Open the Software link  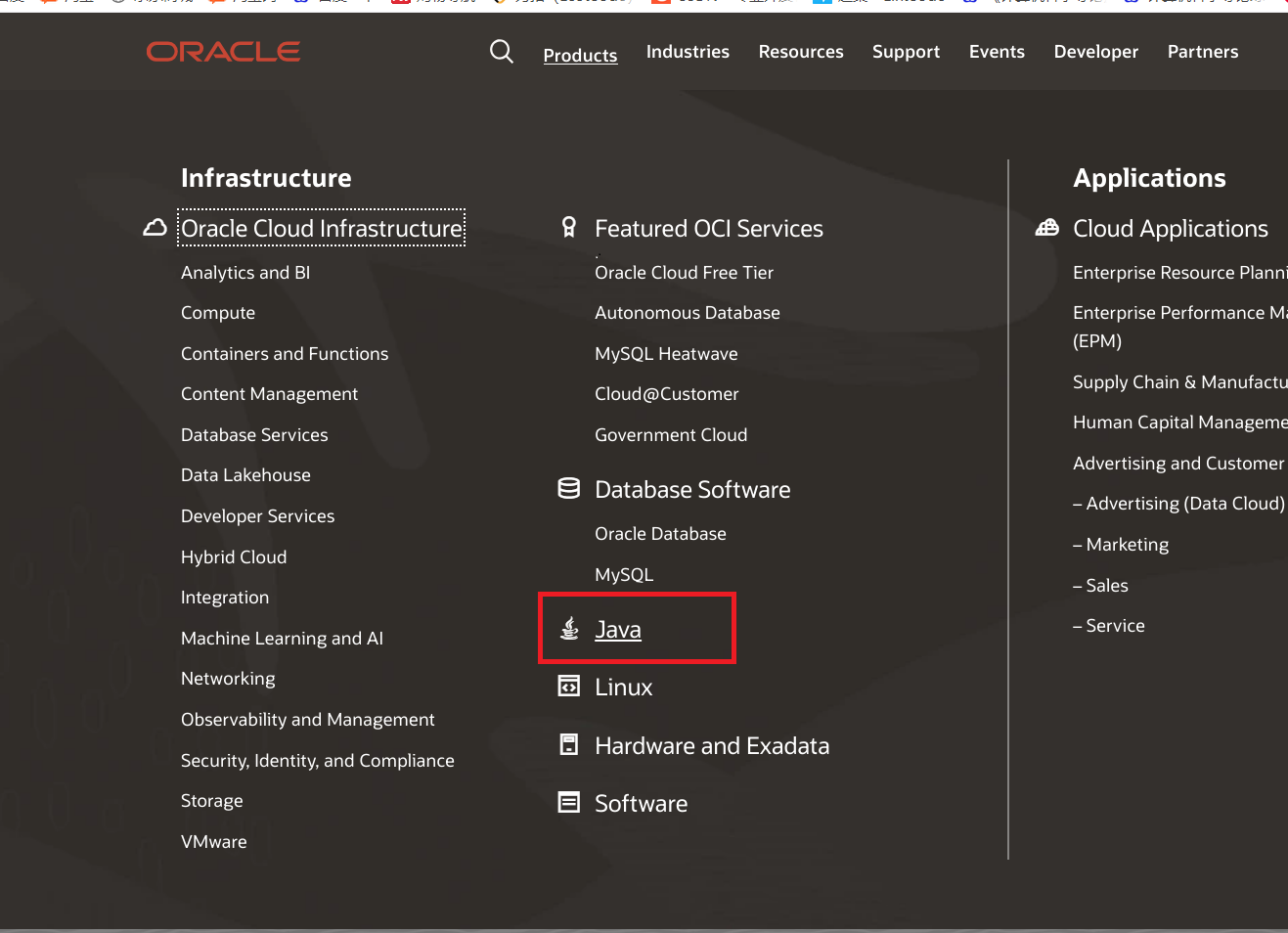642,804
